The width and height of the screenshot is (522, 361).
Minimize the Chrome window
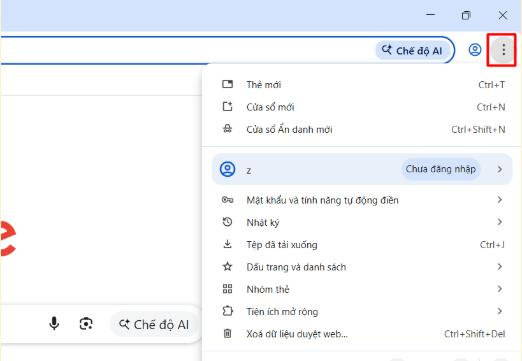click(431, 15)
